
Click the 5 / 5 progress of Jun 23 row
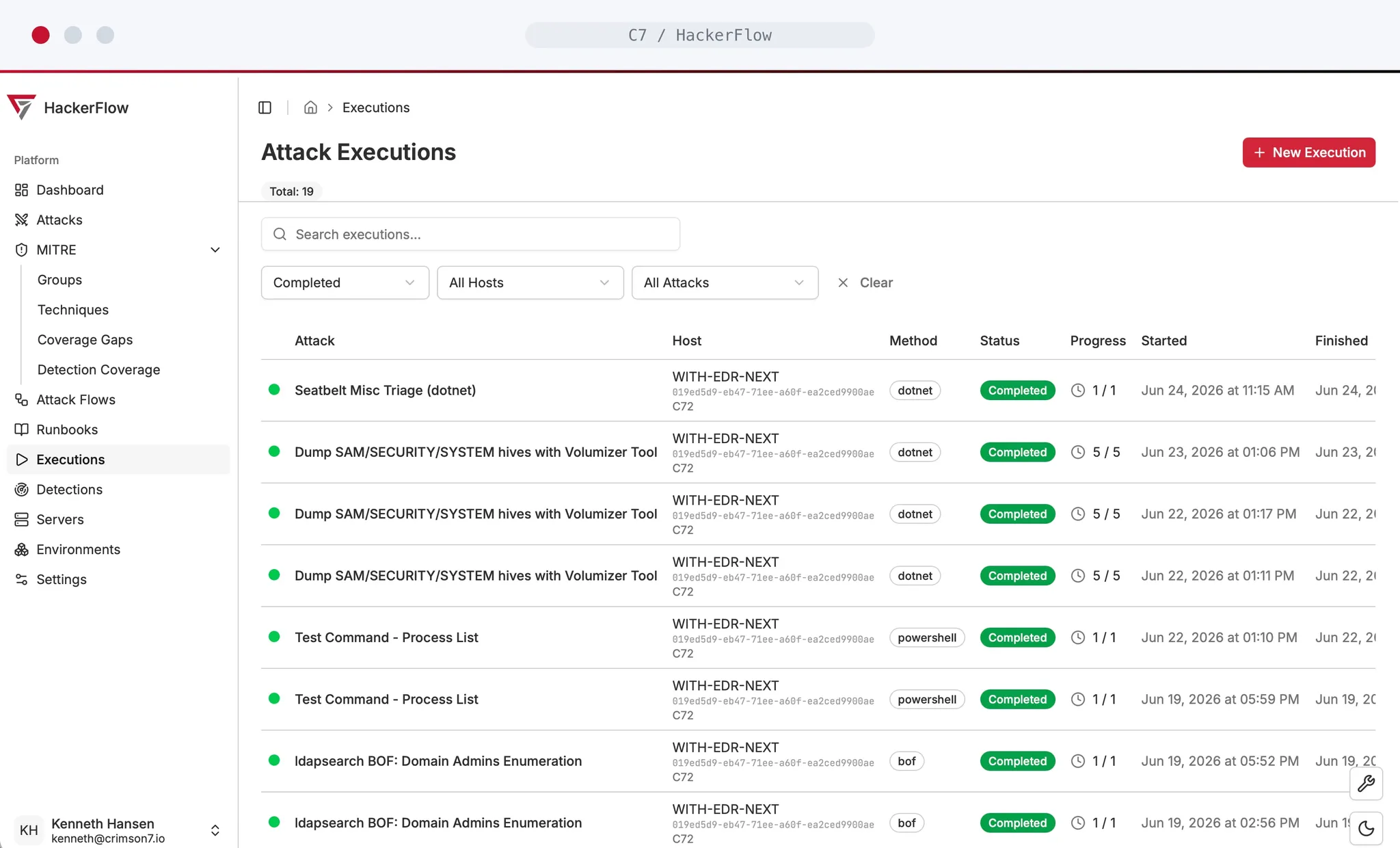point(1106,452)
